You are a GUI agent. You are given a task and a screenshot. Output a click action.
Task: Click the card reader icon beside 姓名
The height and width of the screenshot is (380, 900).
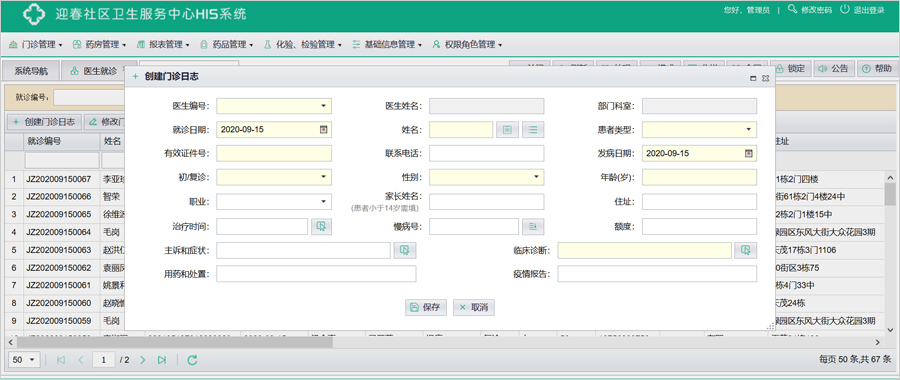pyautogui.click(x=507, y=130)
